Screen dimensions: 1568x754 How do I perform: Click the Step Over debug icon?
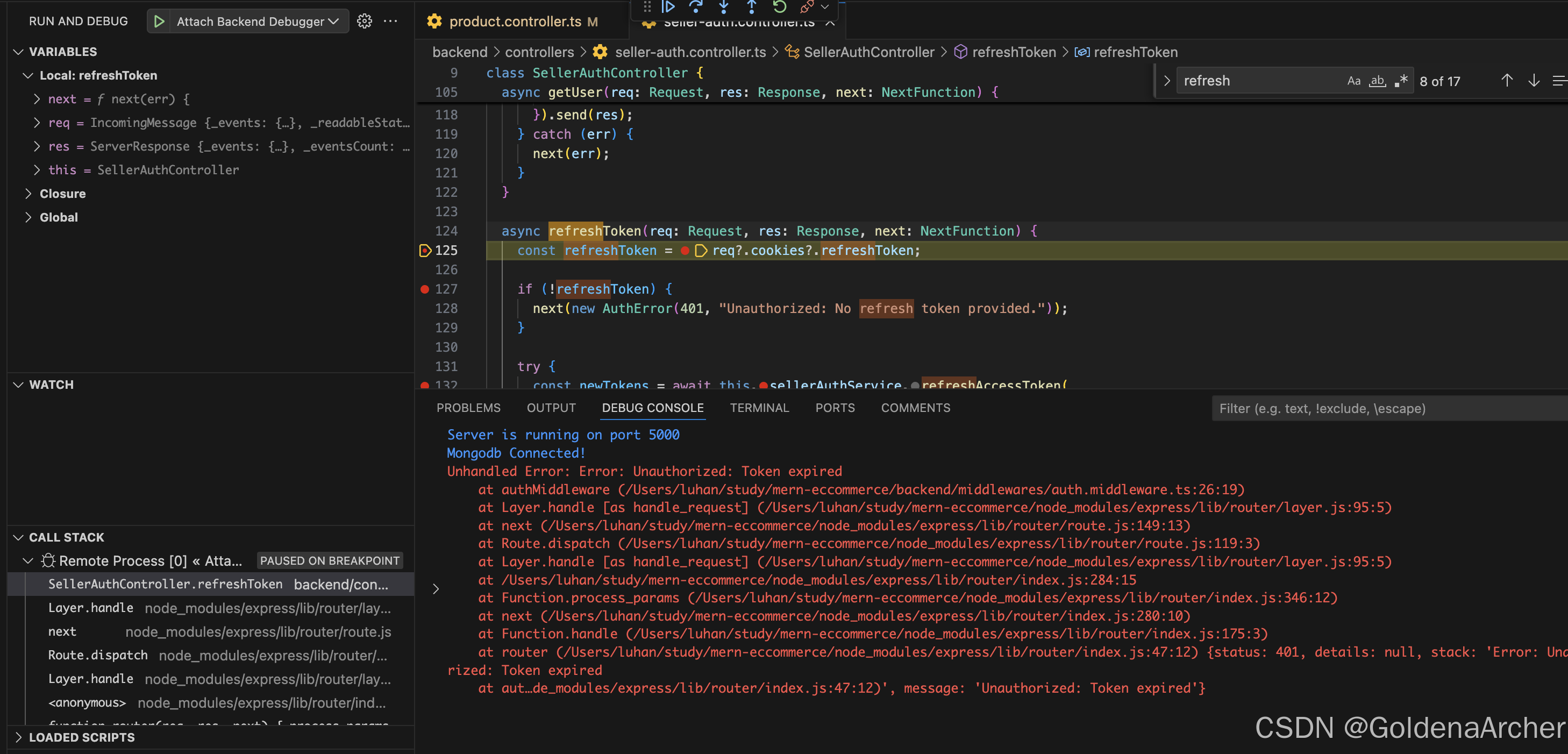pos(695,6)
